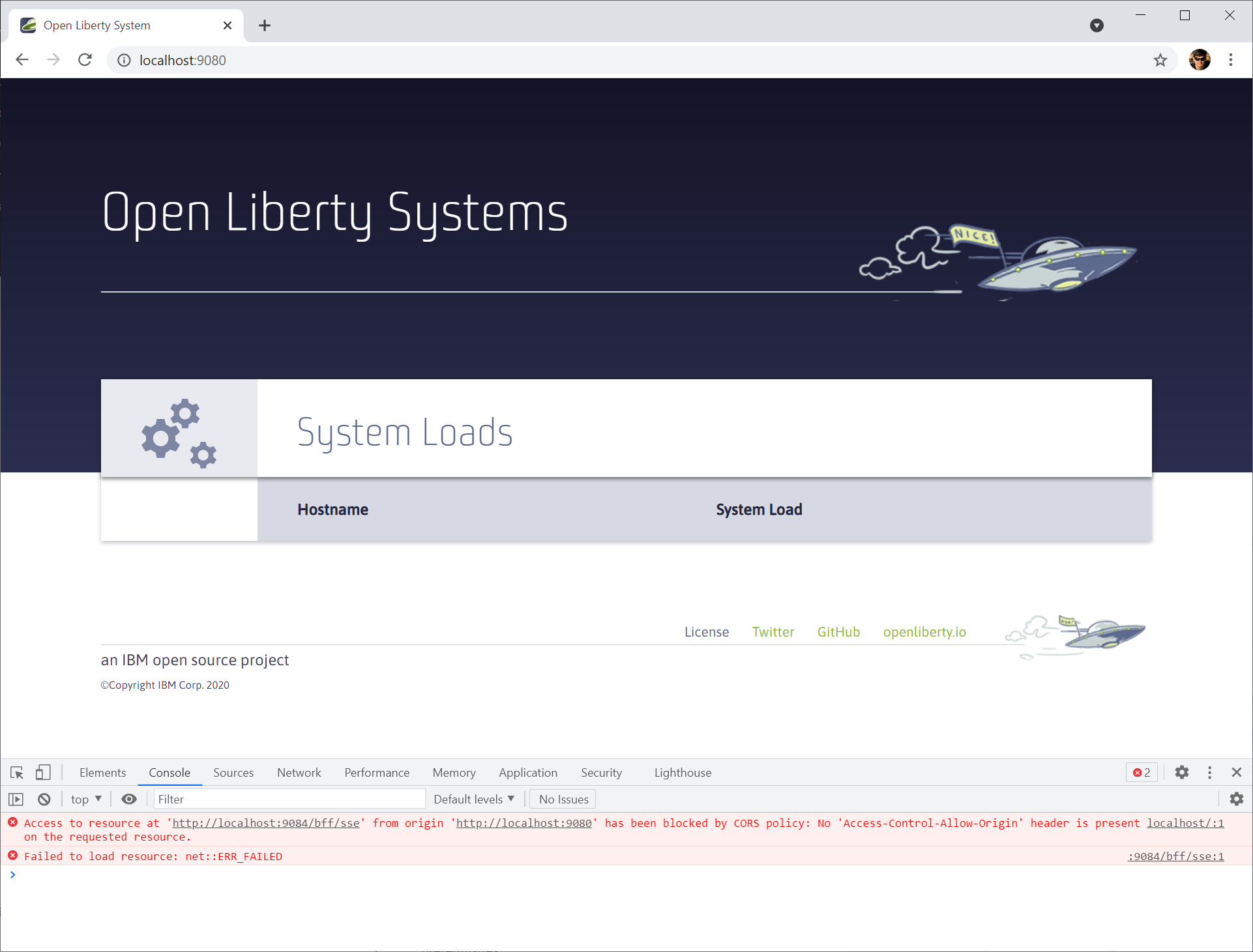Switch to the Elements tab
This screenshot has height=952, width=1253.
(x=102, y=773)
